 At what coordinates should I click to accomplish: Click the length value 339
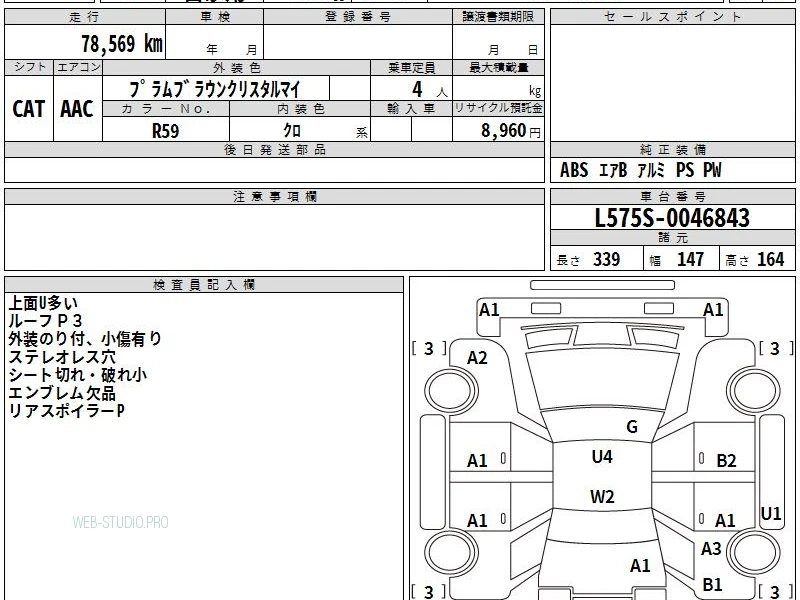coord(607,260)
